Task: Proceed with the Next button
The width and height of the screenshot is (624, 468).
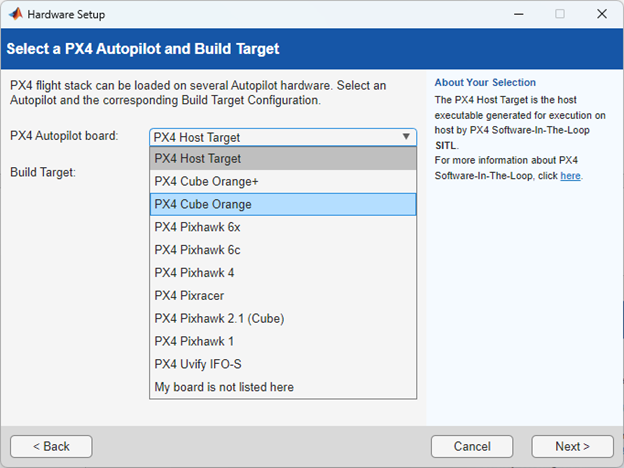Action: point(572,446)
